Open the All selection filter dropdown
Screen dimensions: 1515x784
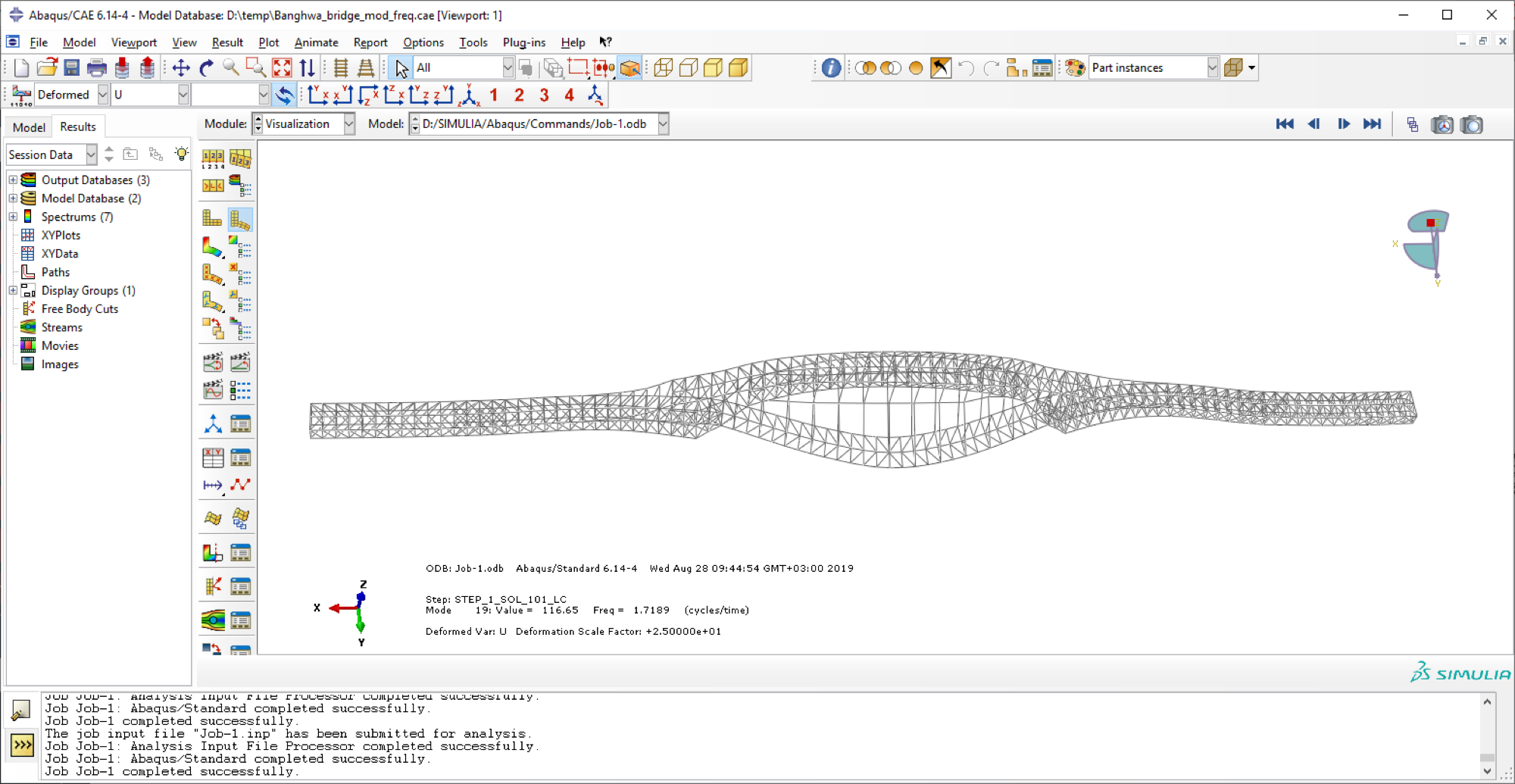508,68
